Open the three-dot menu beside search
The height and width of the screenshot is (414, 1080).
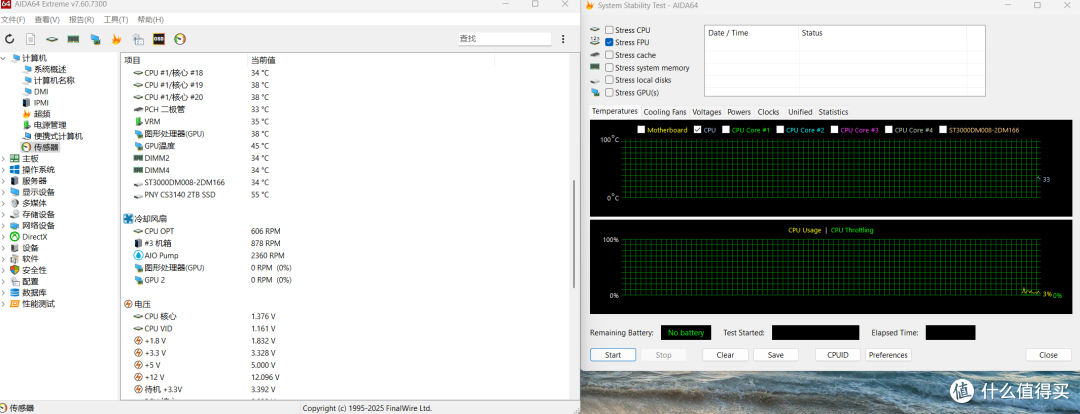[563, 39]
